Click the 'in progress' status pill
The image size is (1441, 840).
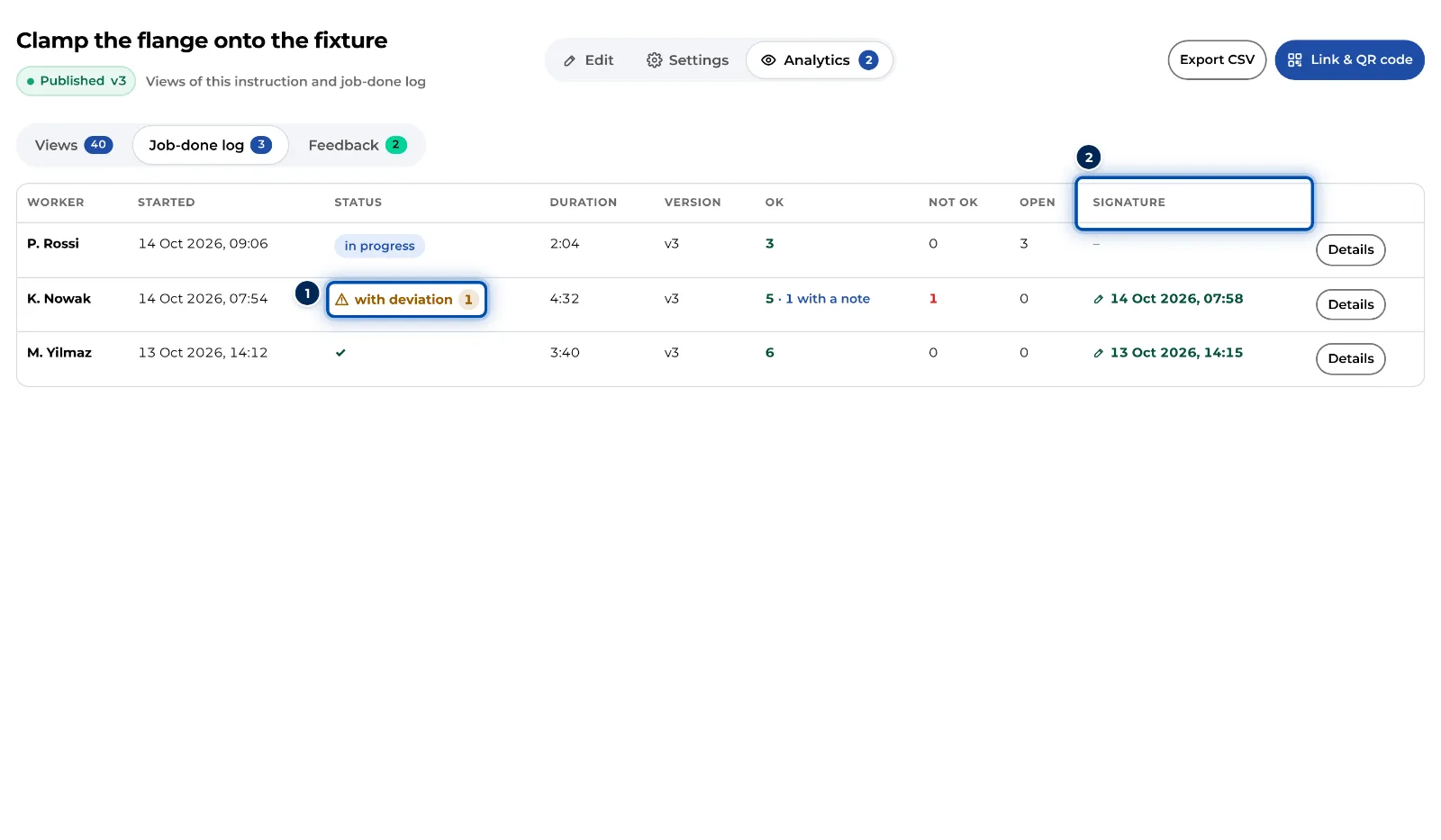coord(379,246)
